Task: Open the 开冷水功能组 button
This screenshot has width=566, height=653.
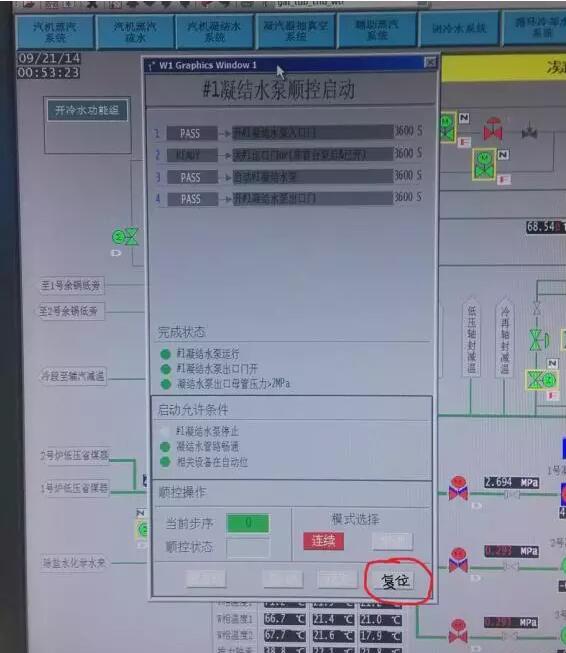Action: click(87, 110)
